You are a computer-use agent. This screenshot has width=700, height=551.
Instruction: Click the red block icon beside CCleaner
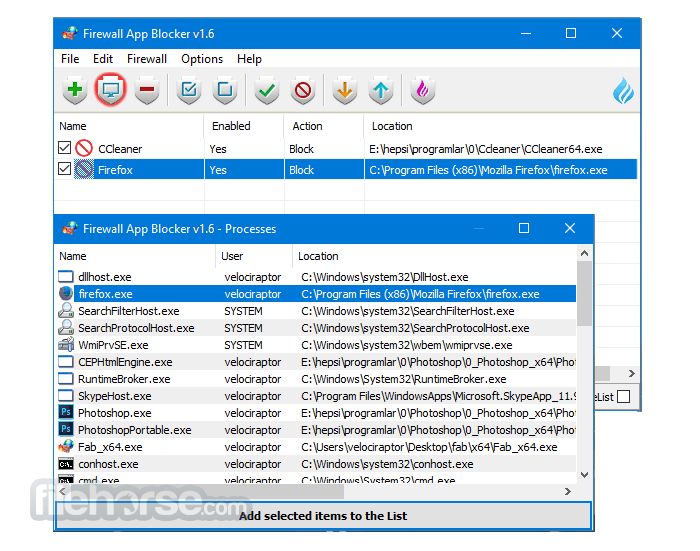pyautogui.click(x=84, y=148)
